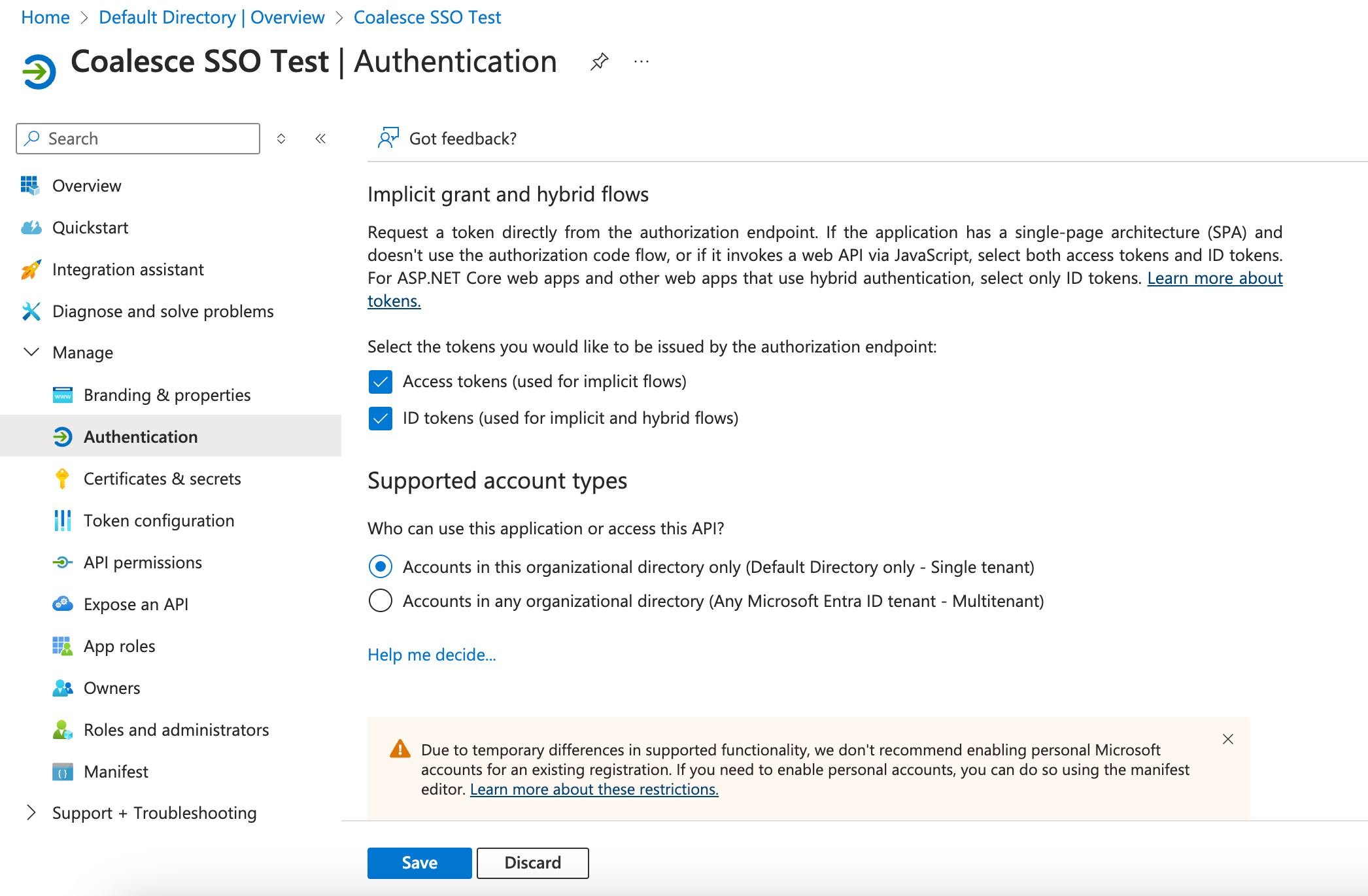Save the authentication settings
Screen dimensions: 1368x896
tap(419, 863)
